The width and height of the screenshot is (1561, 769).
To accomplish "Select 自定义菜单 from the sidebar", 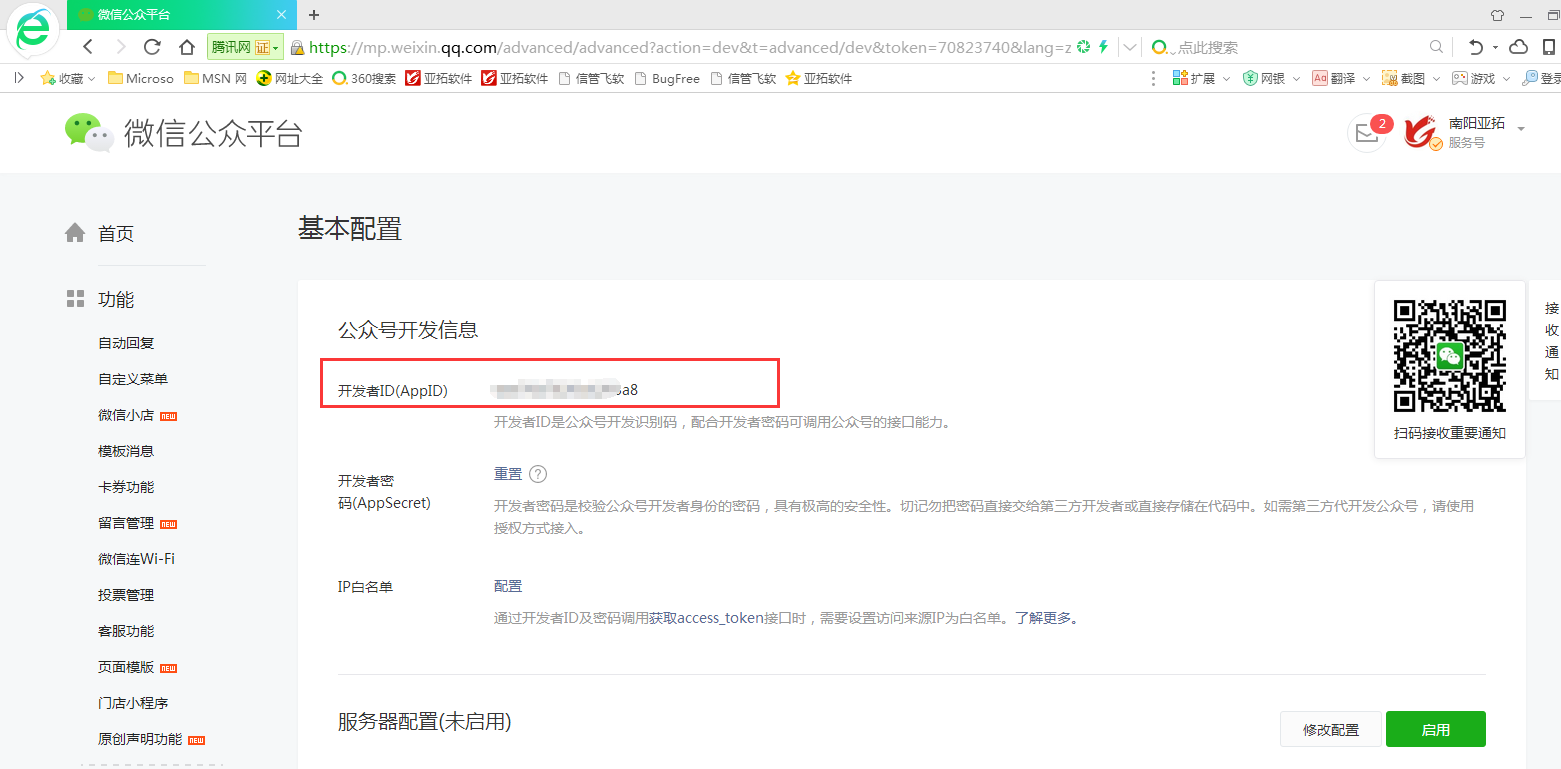I will (133, 379).
